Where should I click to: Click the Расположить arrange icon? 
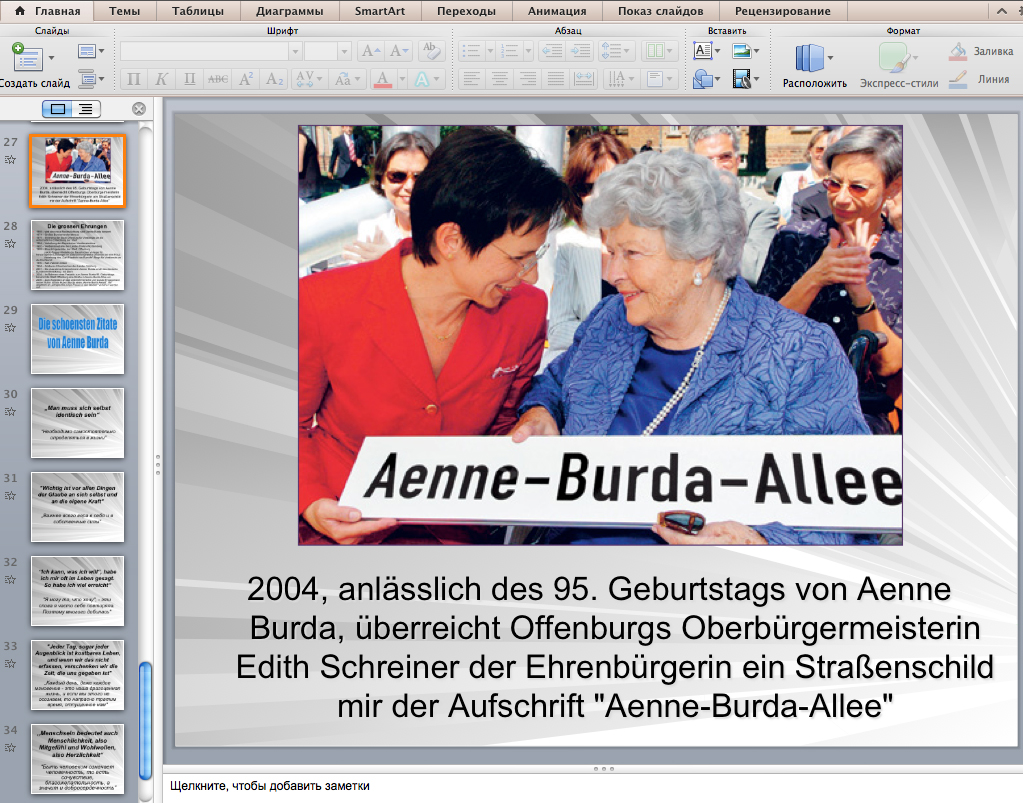pos(809,57)
